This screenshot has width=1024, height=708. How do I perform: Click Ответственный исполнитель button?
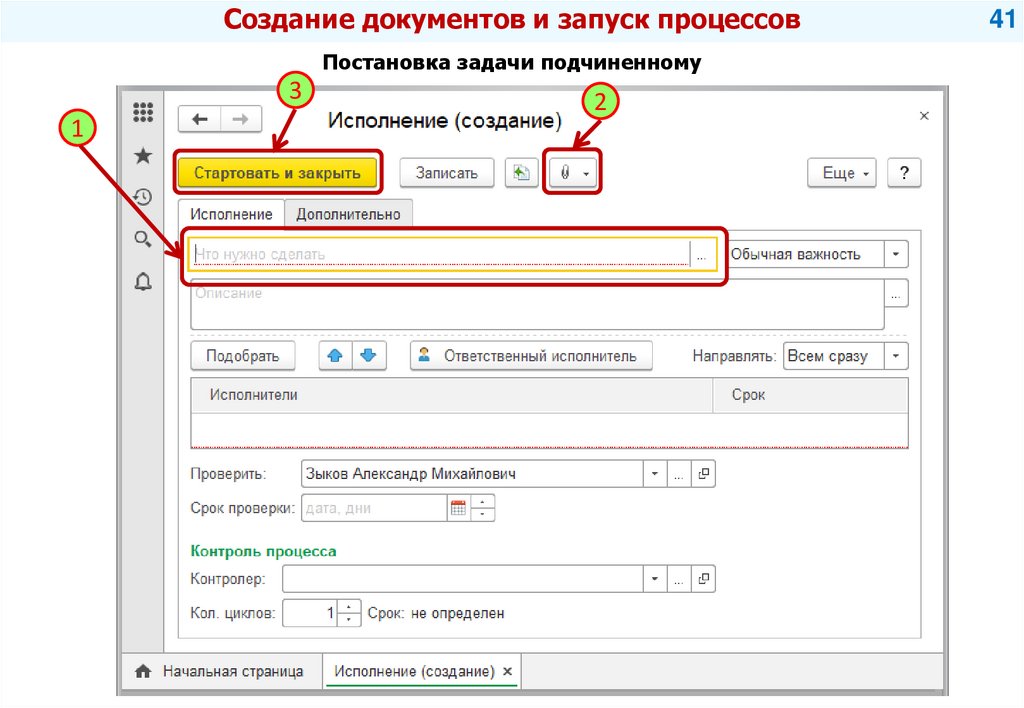tap(532, 356)
